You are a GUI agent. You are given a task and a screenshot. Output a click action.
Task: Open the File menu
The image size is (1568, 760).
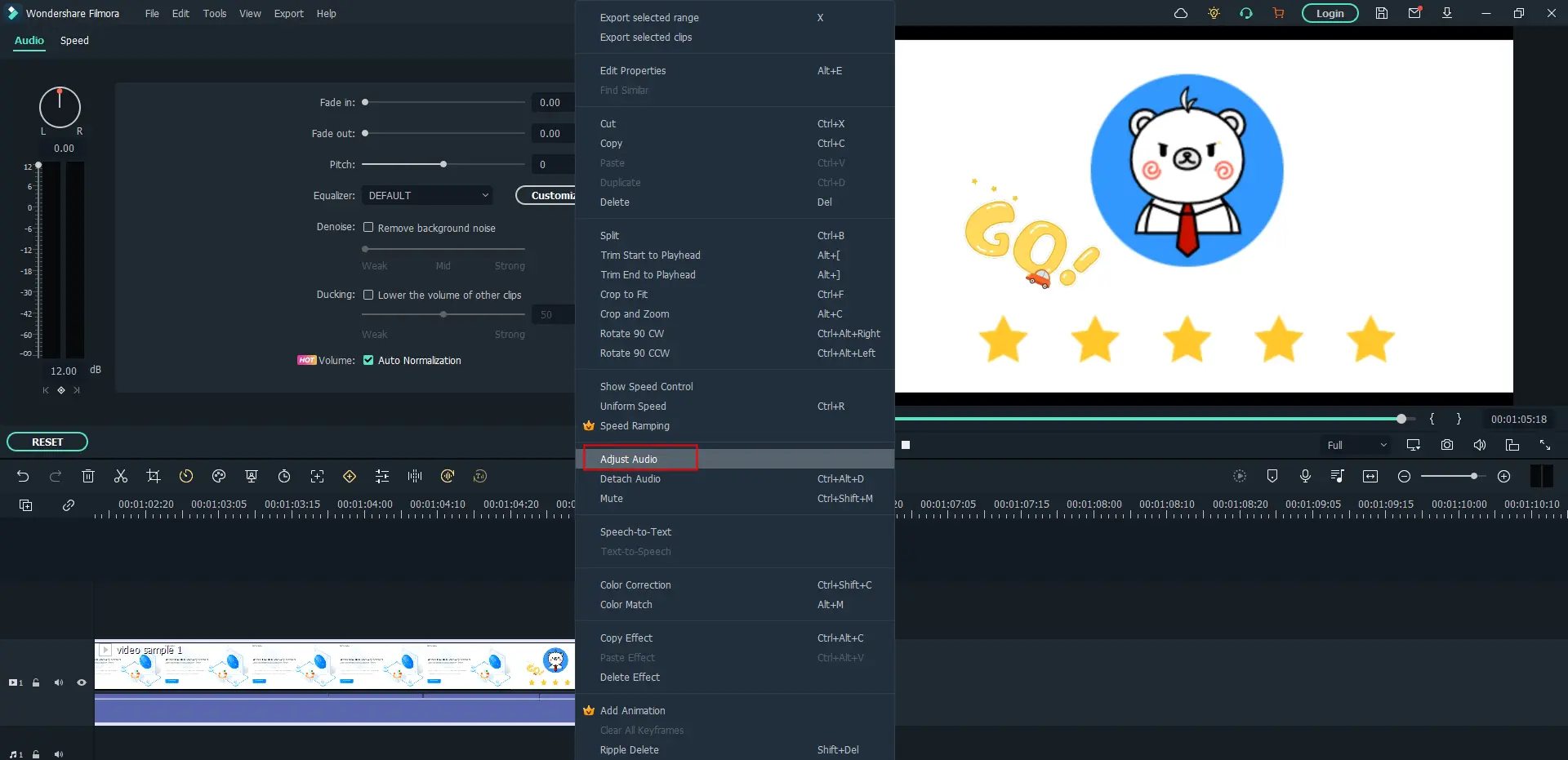pos(152,14)
